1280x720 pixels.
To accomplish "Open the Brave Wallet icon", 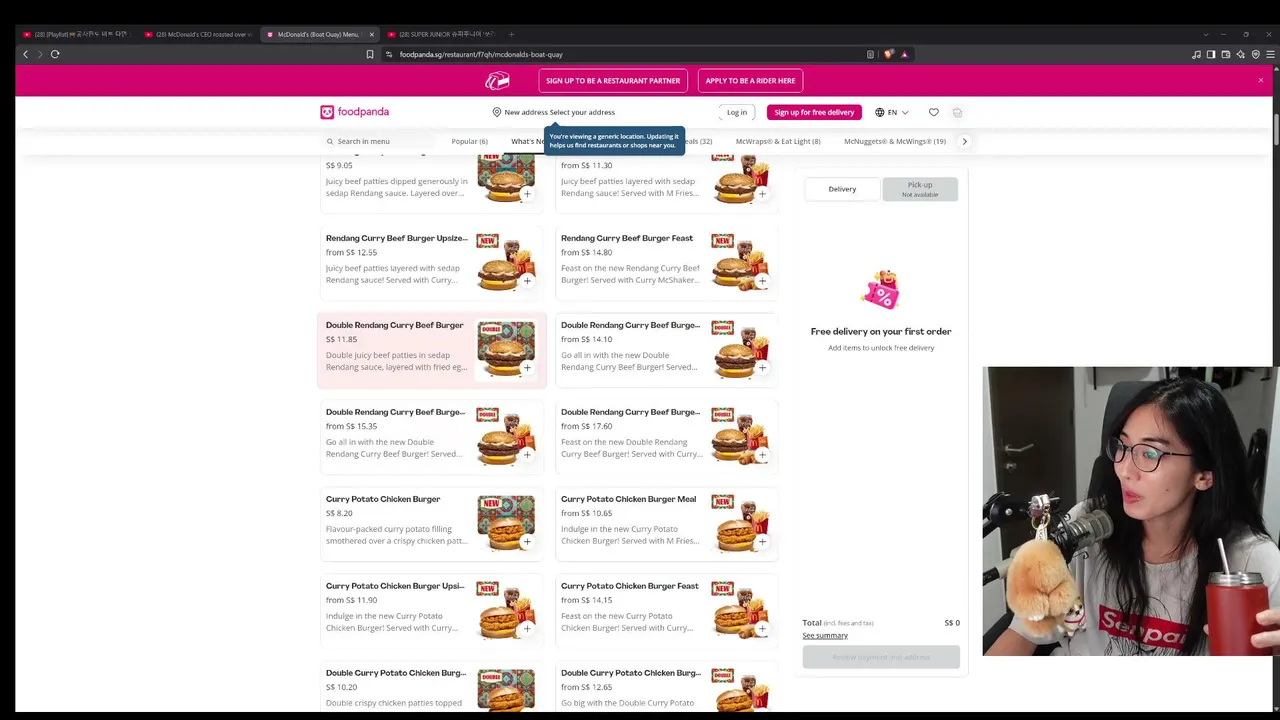I will coord(1226,54).
